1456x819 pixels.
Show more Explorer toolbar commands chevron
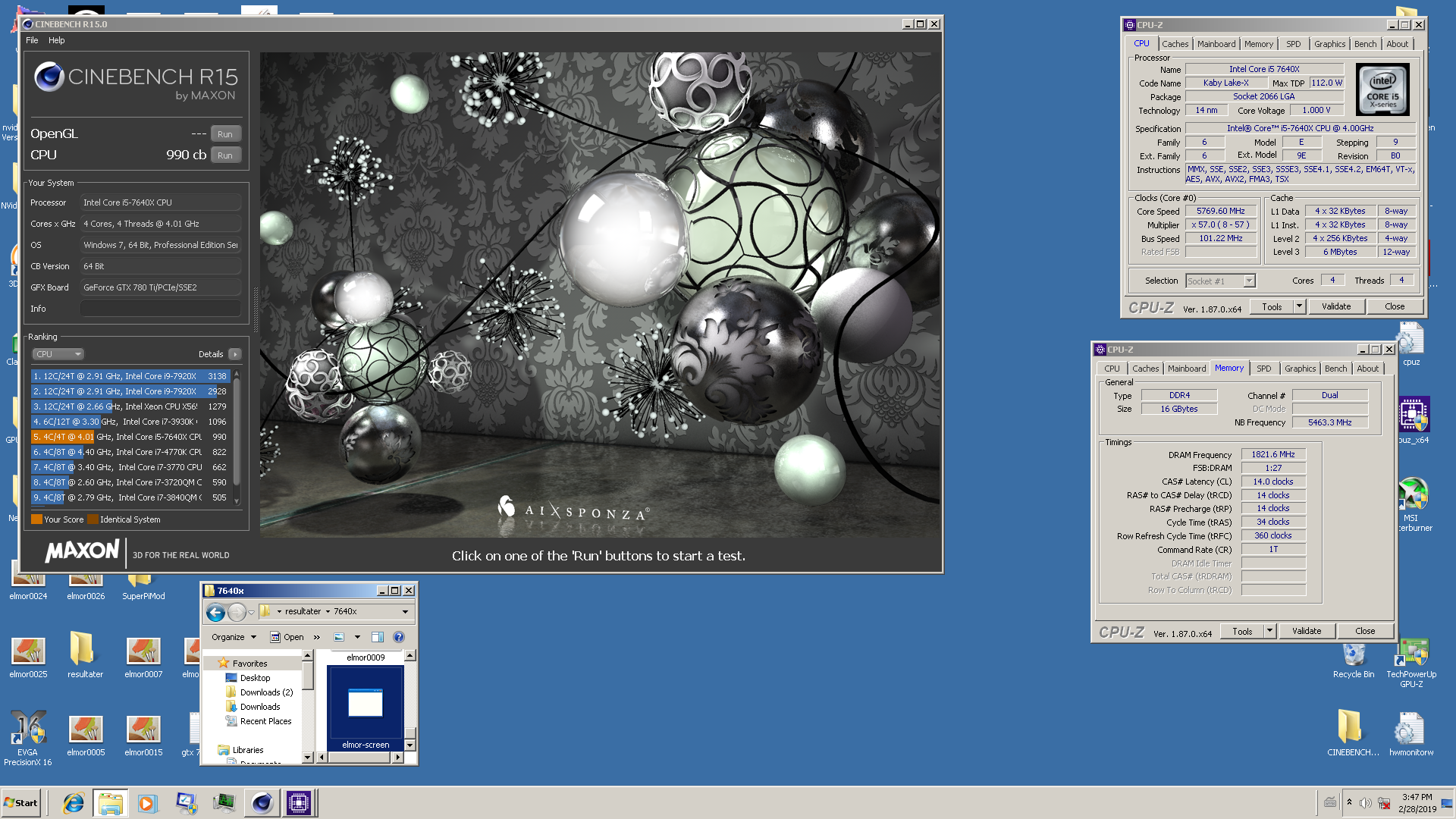point(317,637)
